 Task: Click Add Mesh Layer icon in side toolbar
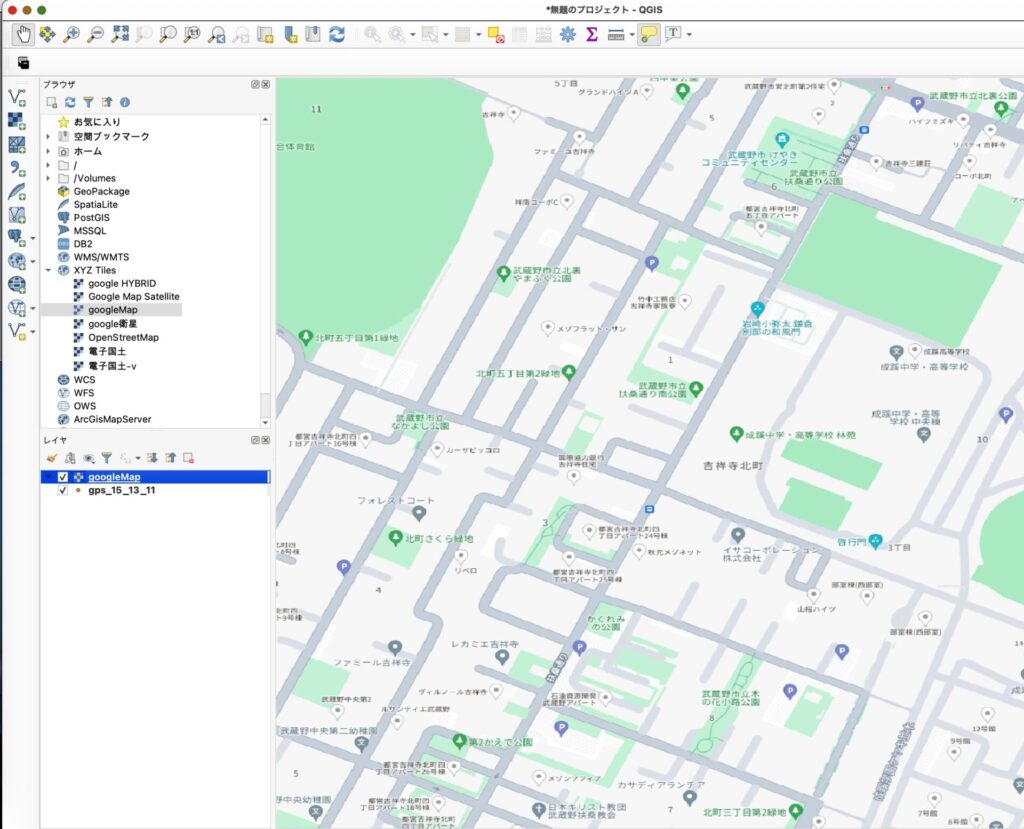pos(17,144)
